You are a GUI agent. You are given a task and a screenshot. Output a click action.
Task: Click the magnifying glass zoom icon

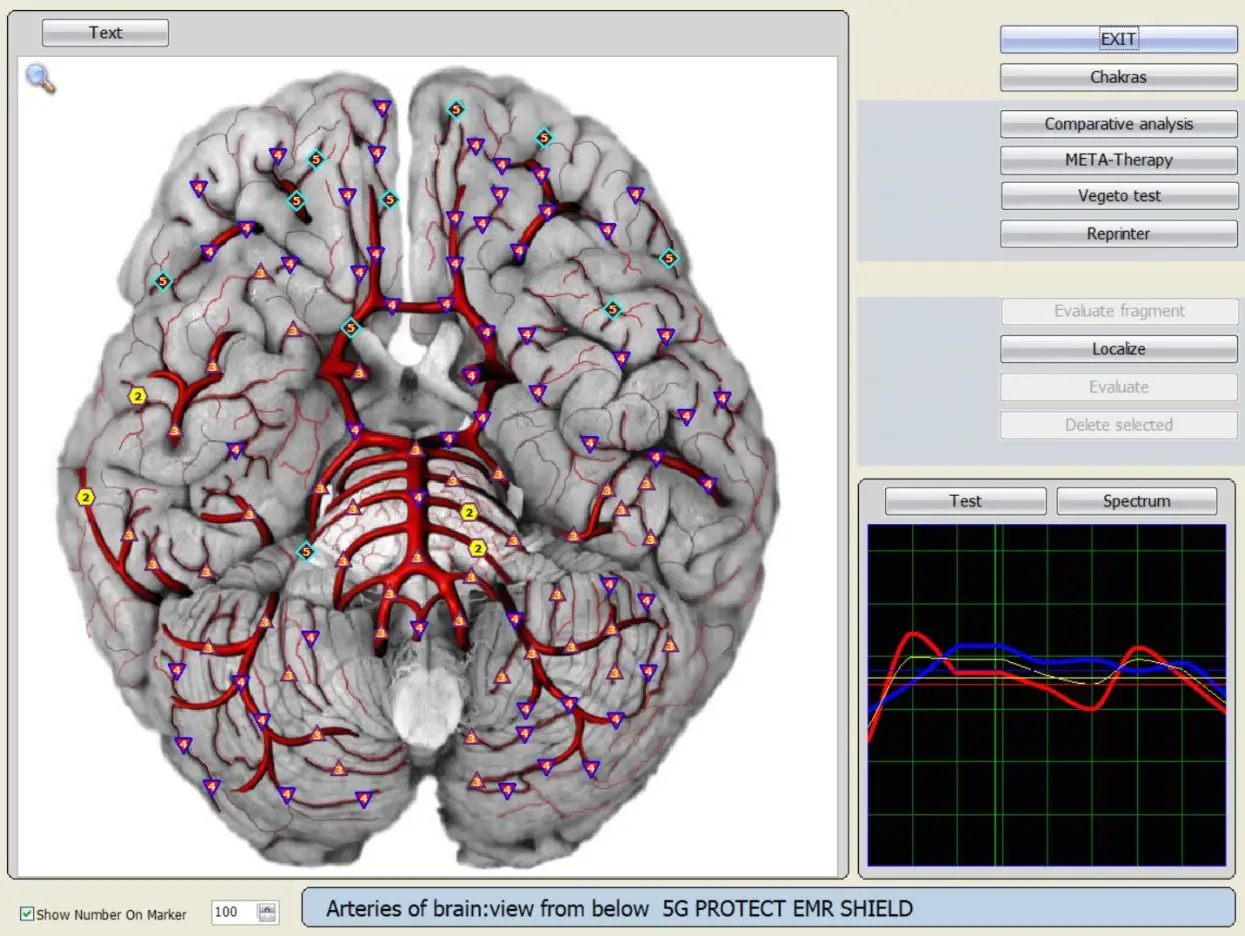(40, 77)
